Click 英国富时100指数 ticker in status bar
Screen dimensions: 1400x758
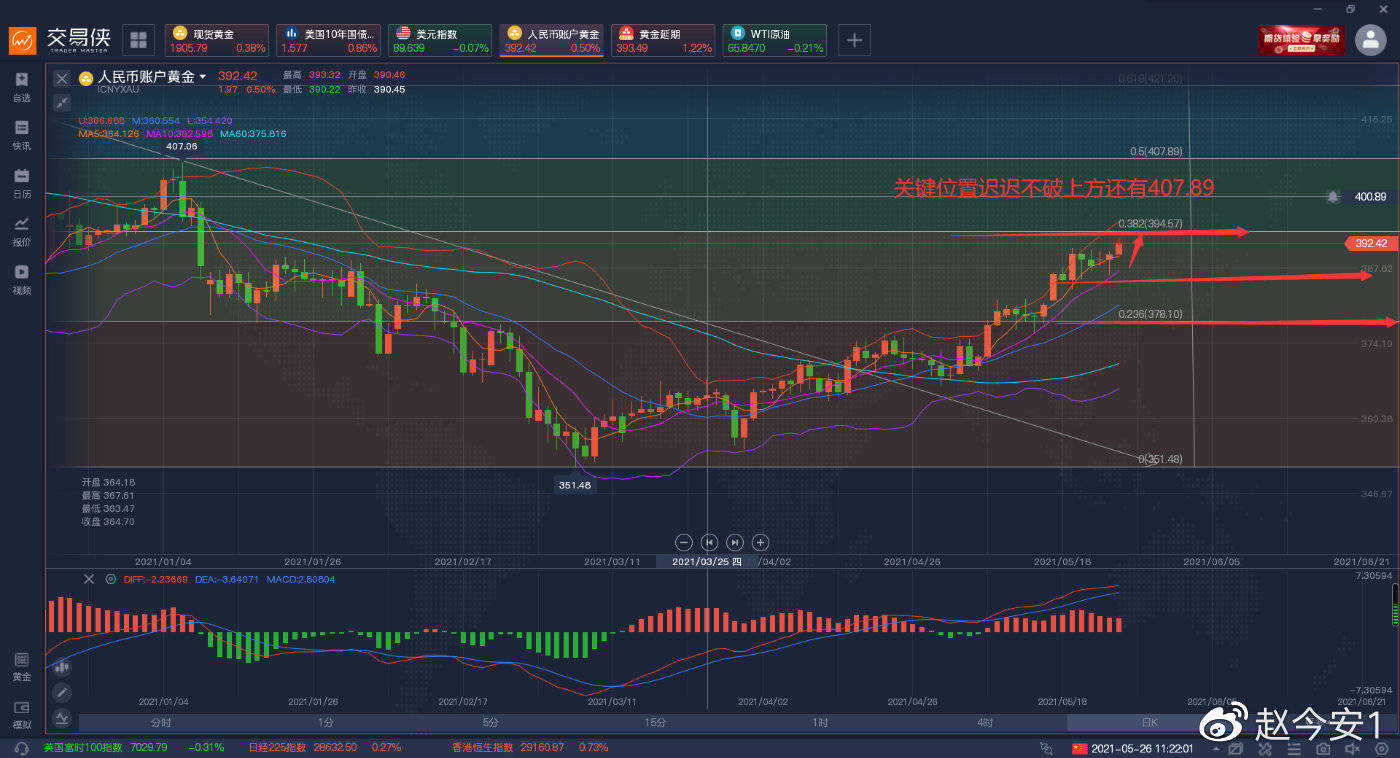[134, 748]
